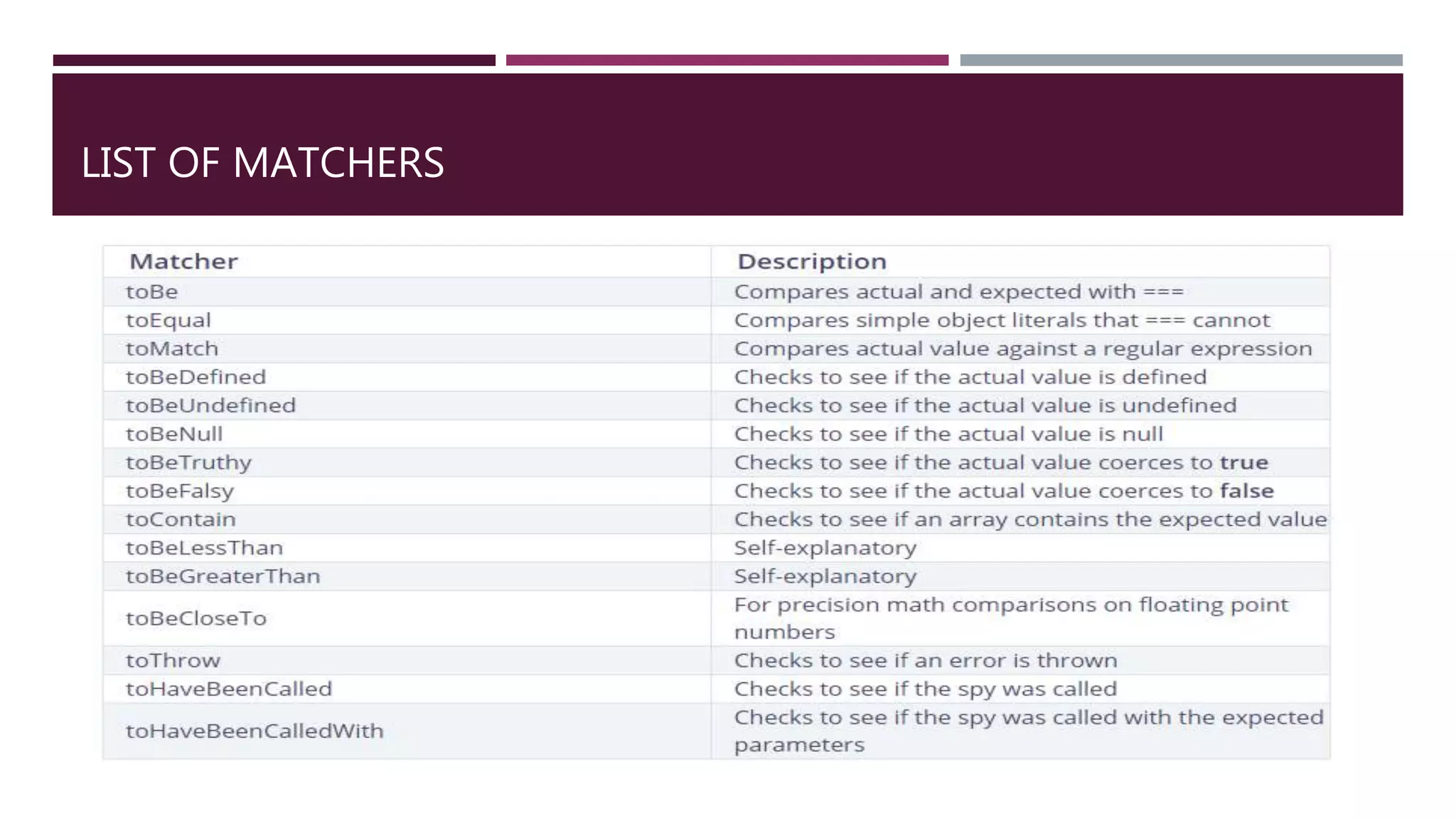Select the Matcher column header
The image size is (1456, 819).
click(183, 262)
